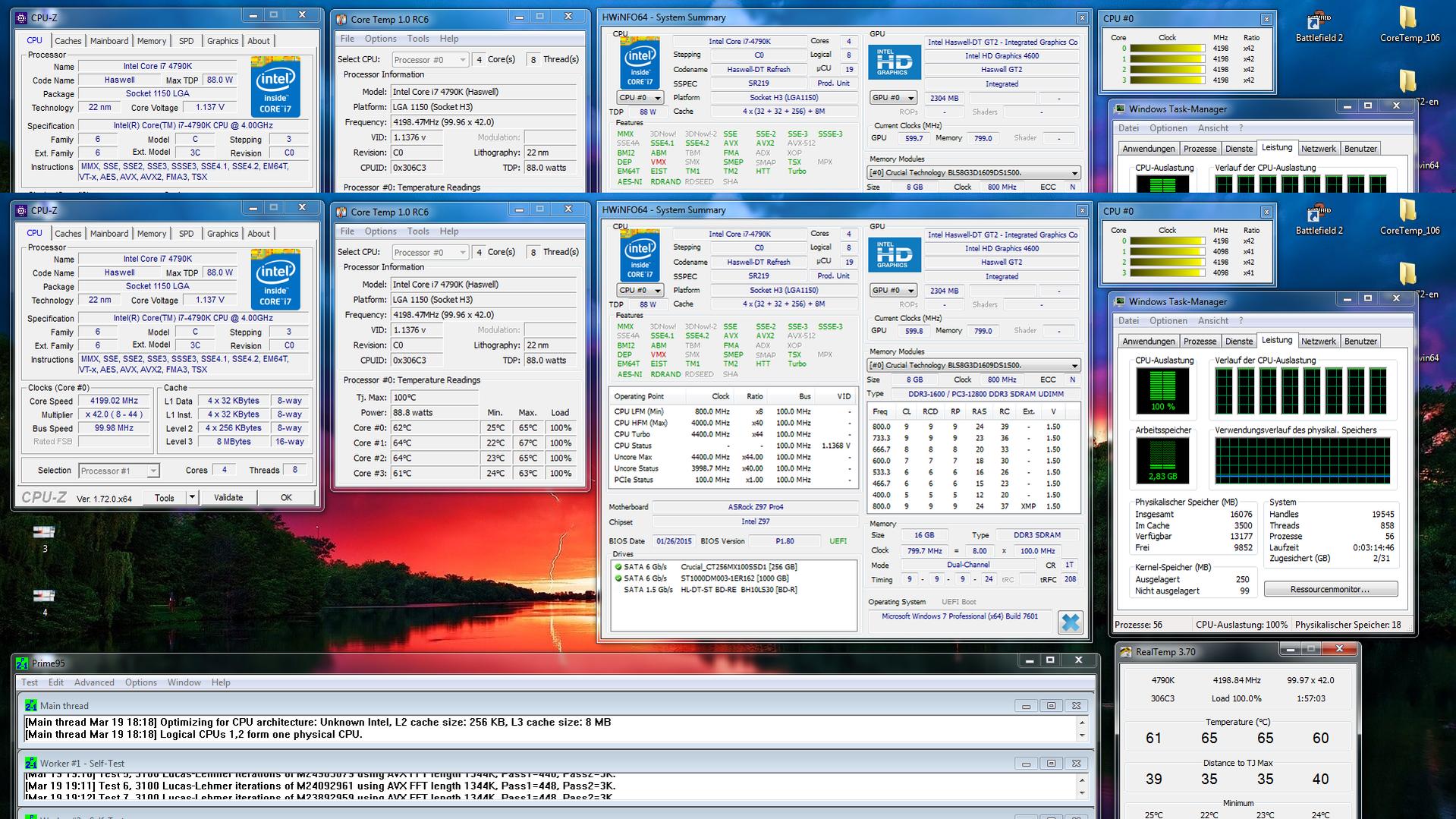Click scroll-down arrow of Worker #1 log
Viewport: 1456px width, 819px height.
point(1082,793)
